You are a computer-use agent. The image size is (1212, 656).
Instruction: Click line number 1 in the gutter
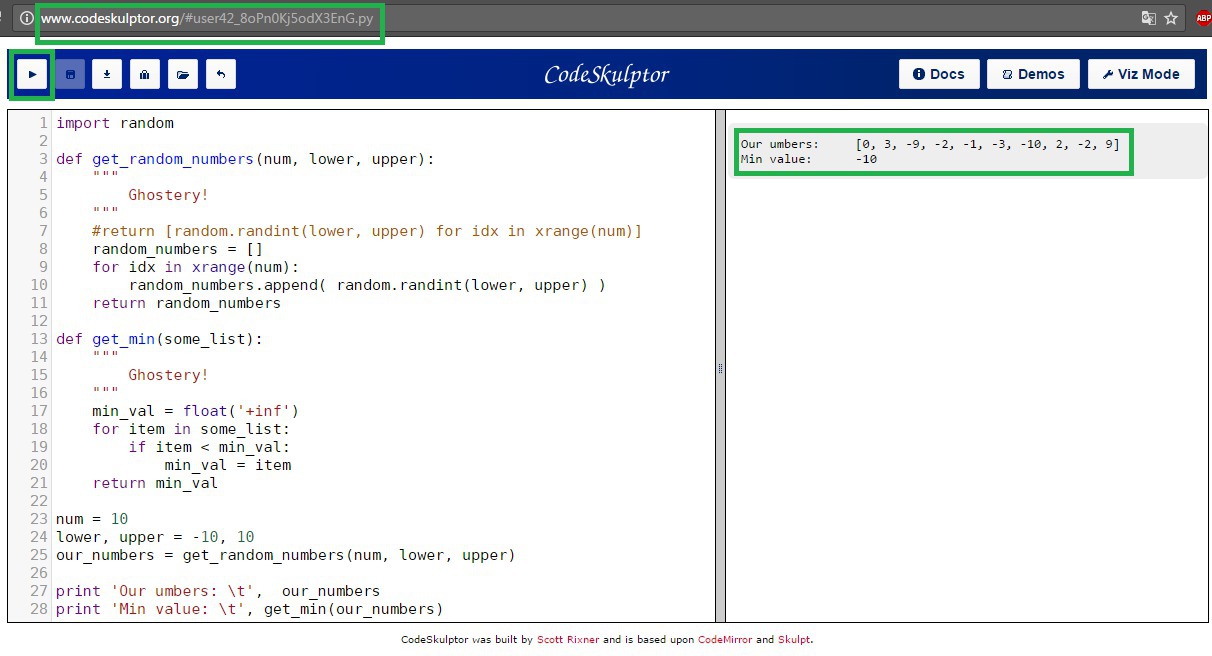[x=43, y=123]
